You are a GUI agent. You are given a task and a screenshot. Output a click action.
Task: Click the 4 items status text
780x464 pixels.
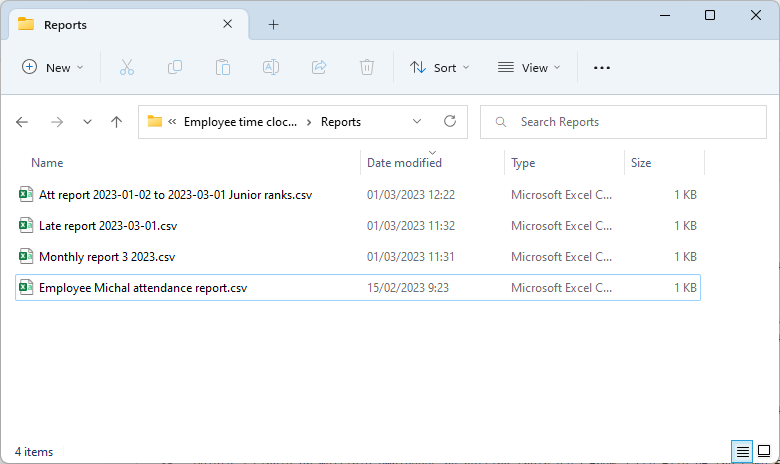click(34, 452)
